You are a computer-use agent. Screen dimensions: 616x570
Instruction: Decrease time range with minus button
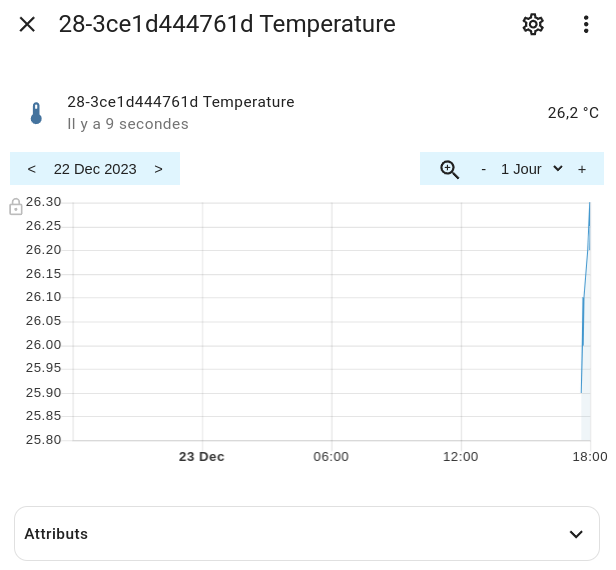(x=484, y=169)
